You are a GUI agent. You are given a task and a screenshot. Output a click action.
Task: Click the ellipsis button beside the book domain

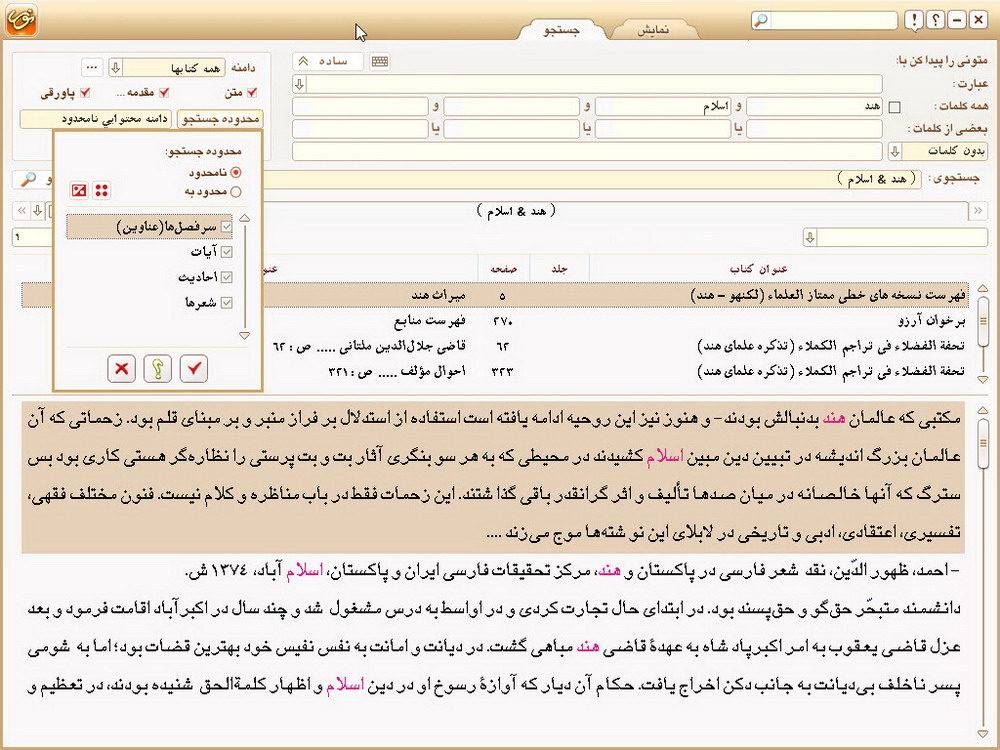tap(92, 67)
